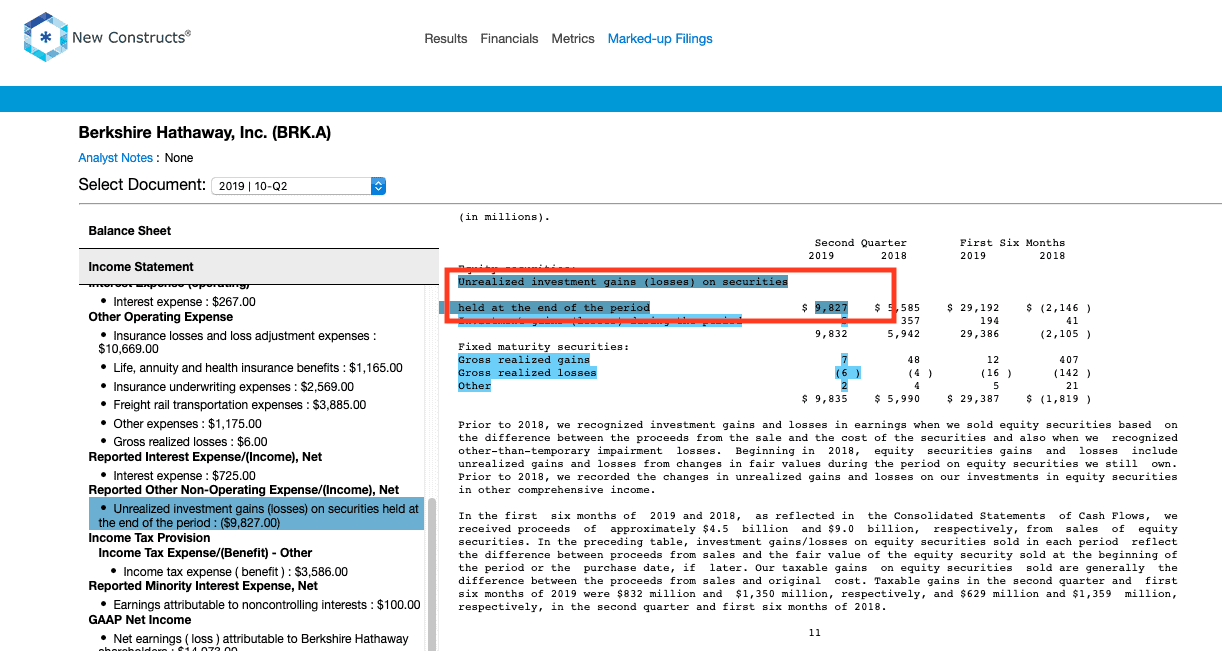Select Gross realized losses $6.00 sidebar item

pos(190,442)
